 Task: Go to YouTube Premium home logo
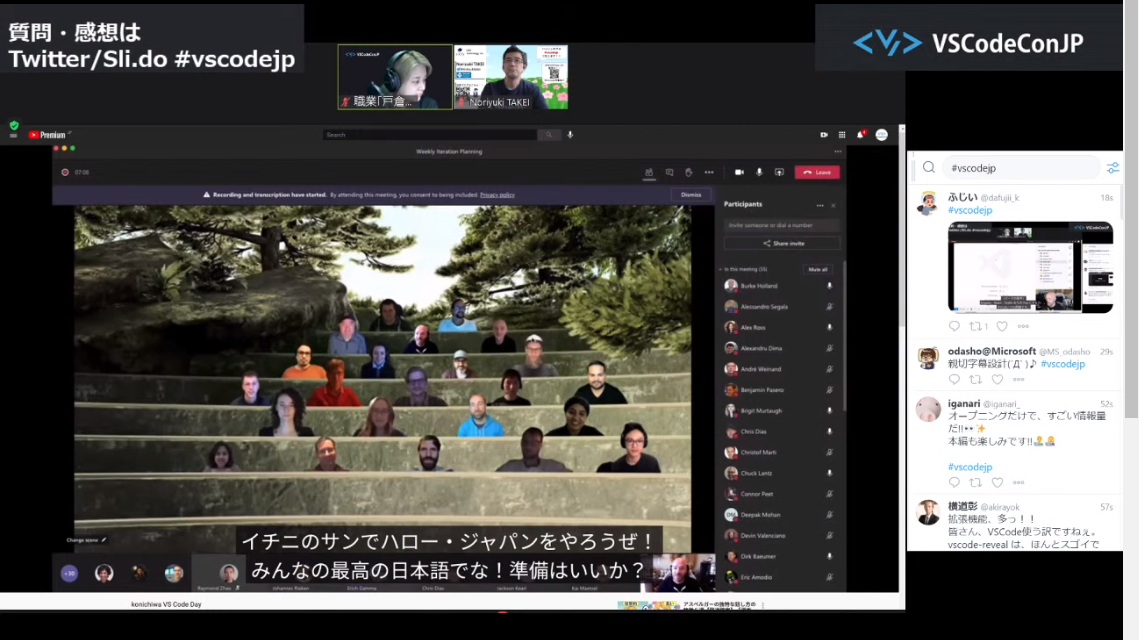click(x=47, y=135)
